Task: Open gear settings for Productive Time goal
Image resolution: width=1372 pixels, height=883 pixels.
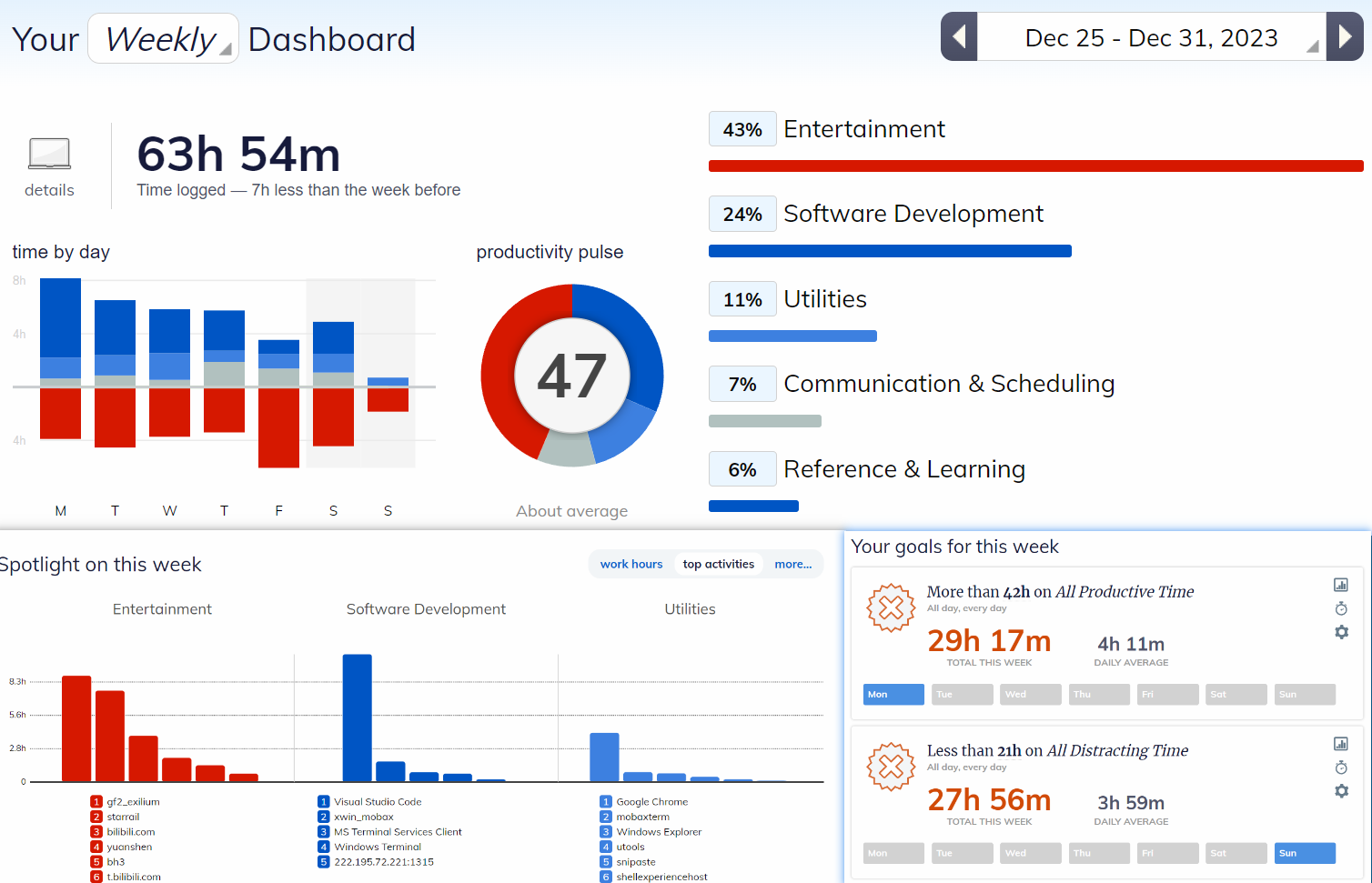Action: coord(1341,632)
